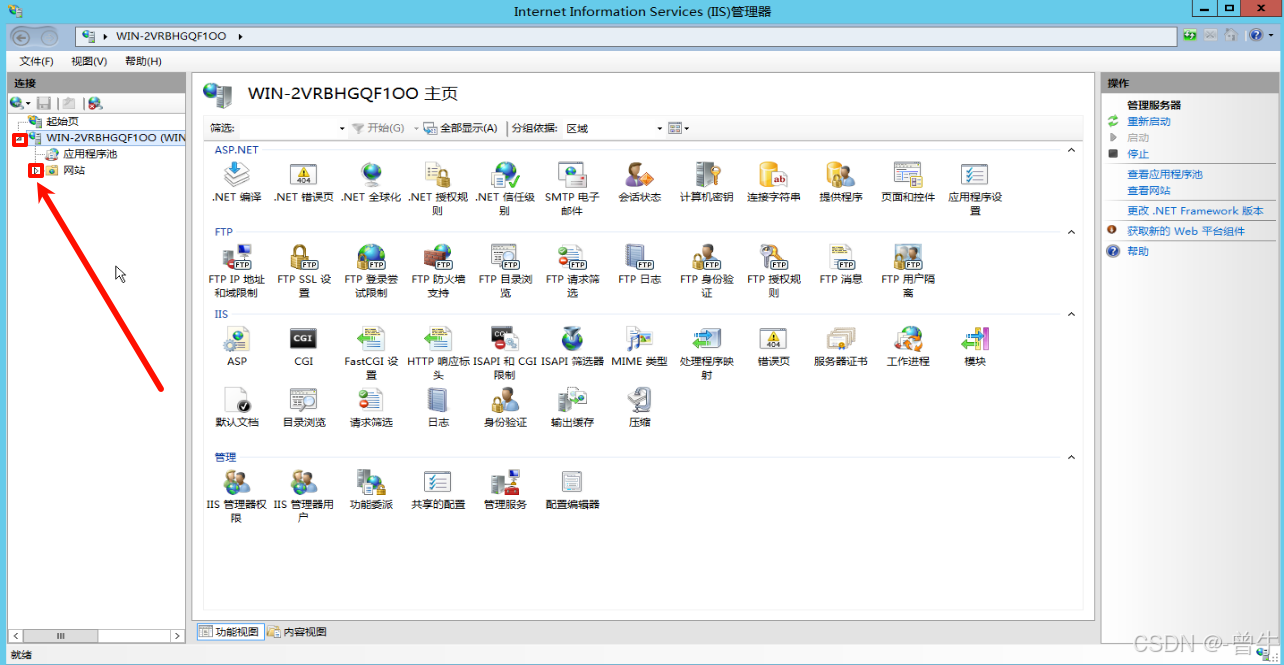Open the 身份验证 feature under IIS
1284x665 pixels.
pyautogui.click(x=505, y=408)
